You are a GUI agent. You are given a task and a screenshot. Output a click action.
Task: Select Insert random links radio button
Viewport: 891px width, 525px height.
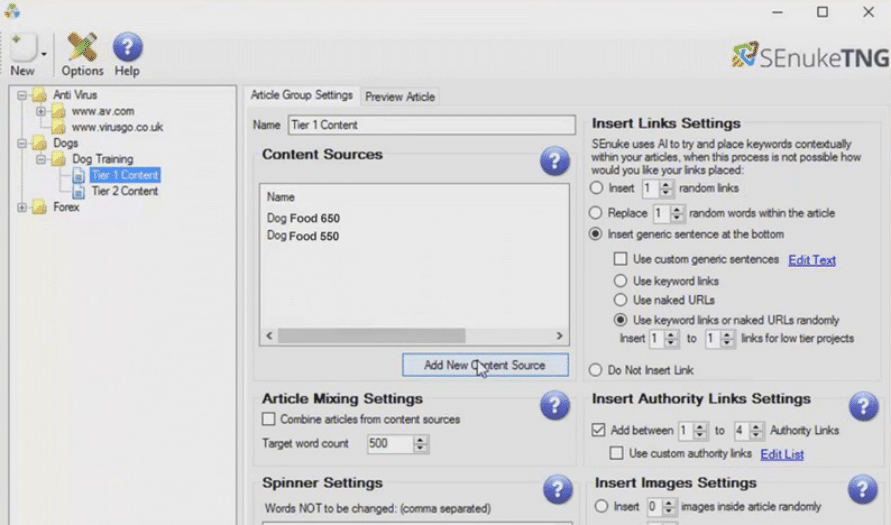[x=596, y=188]
